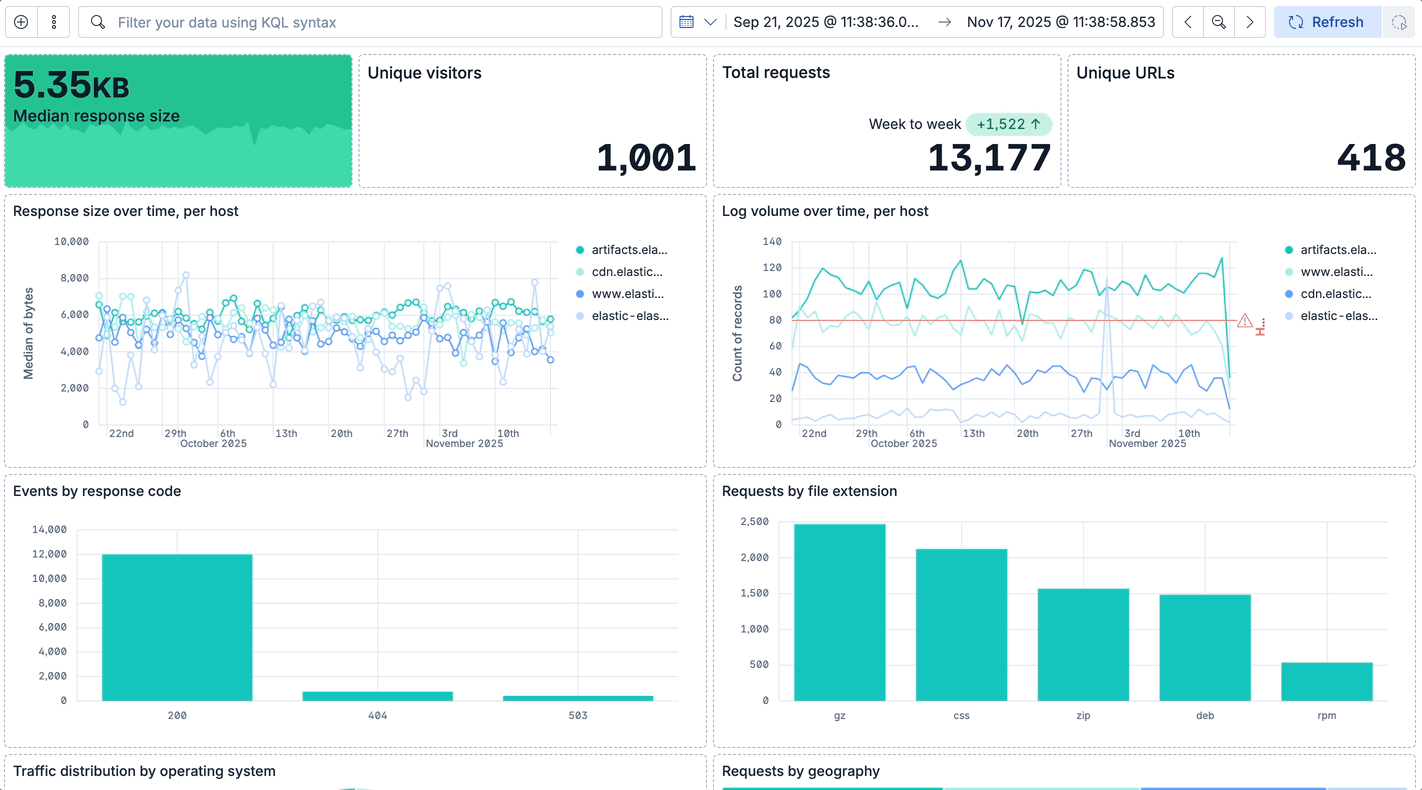The width and height of the screenshot is (1422, 790).
Task: Click the +1,522 week-to-week badge
Action: (1009, 124)
